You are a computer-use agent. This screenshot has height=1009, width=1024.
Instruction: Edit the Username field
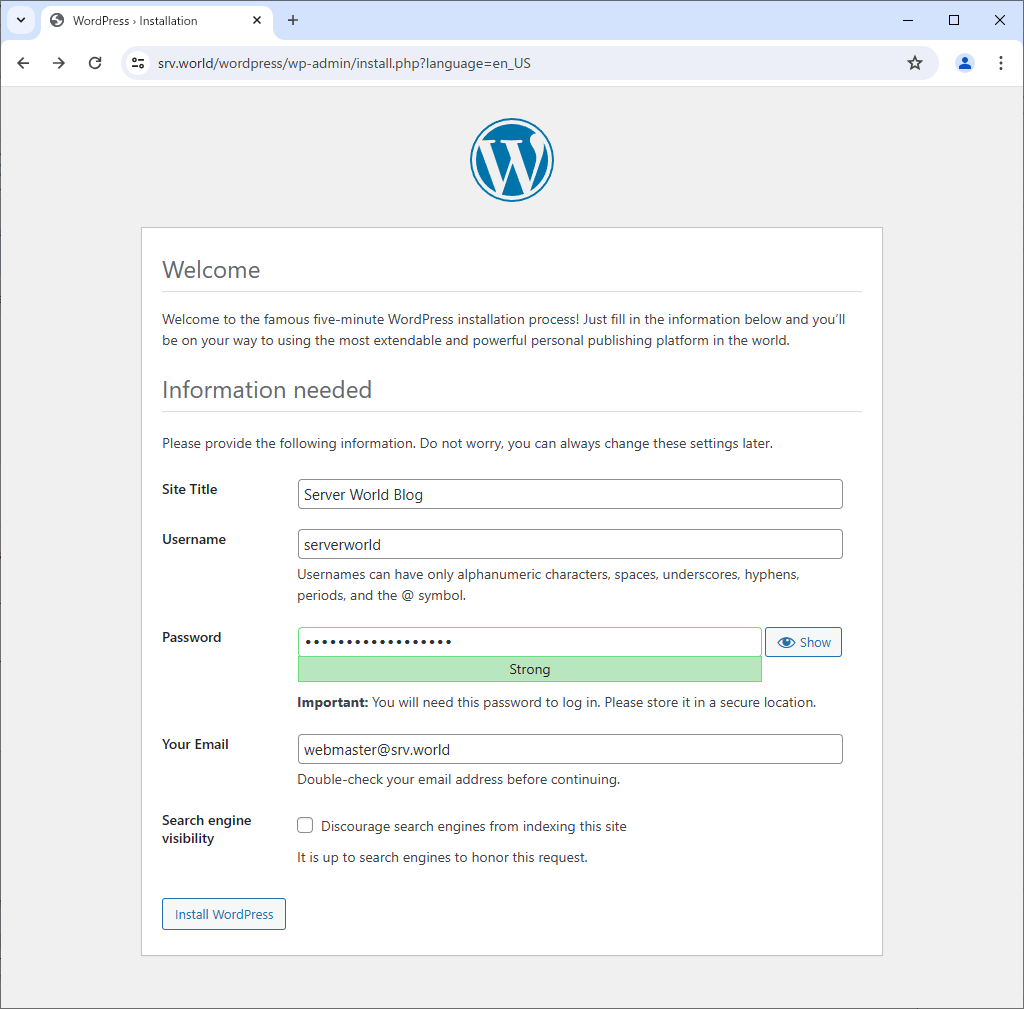point(570,544)
